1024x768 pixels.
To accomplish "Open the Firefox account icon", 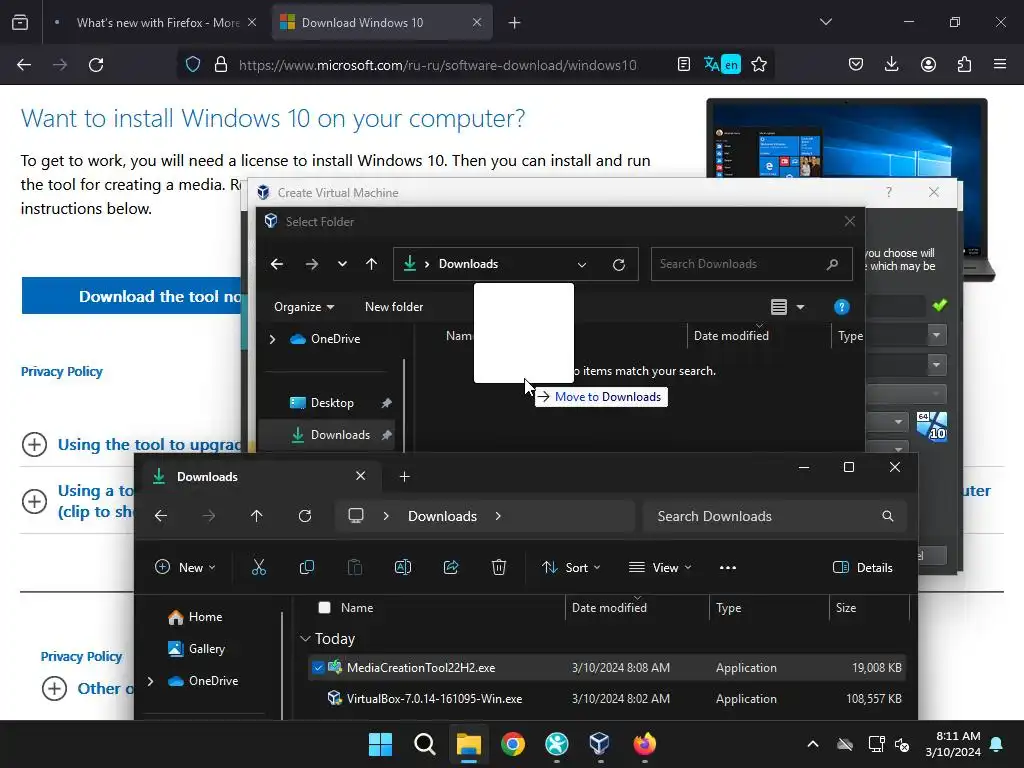I will (x=928, y=65).
